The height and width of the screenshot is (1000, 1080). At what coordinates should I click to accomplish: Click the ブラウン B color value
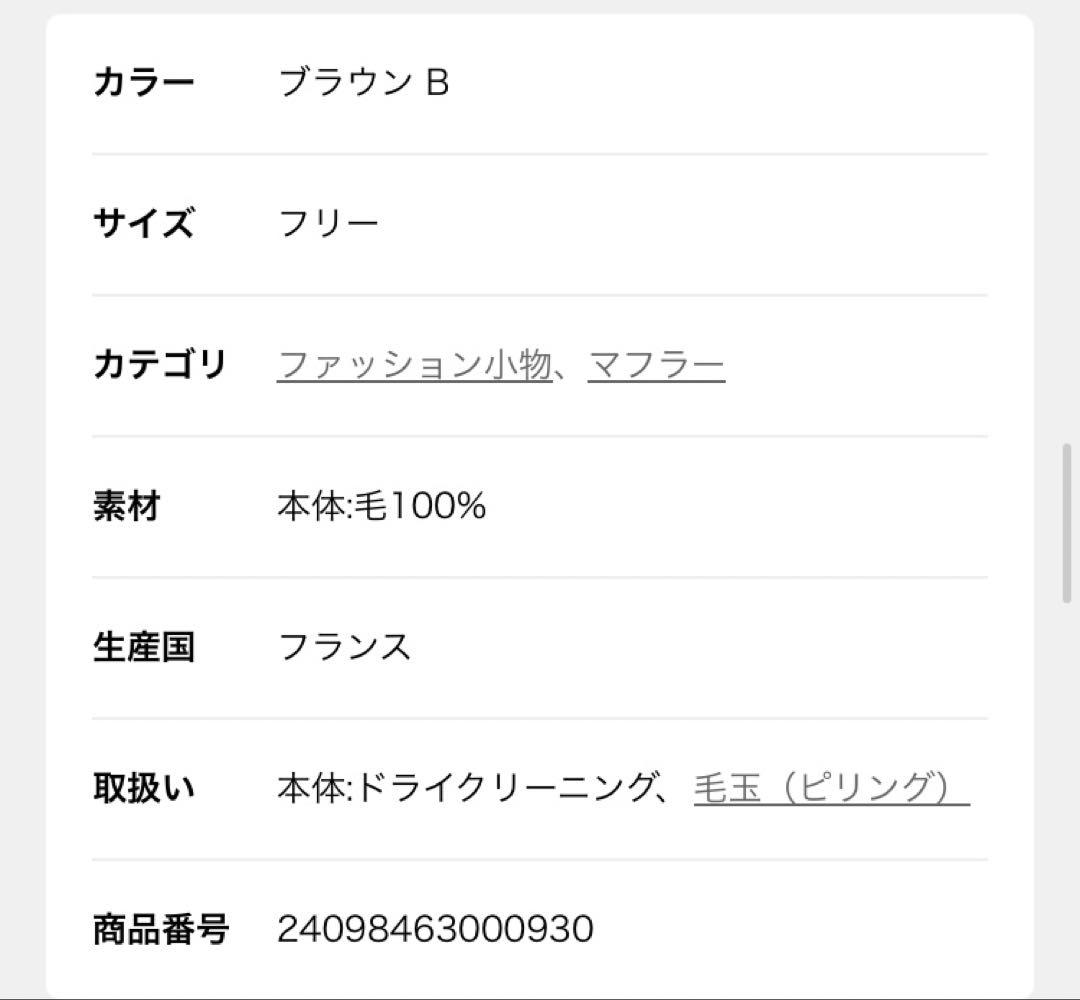click(364, 82)
